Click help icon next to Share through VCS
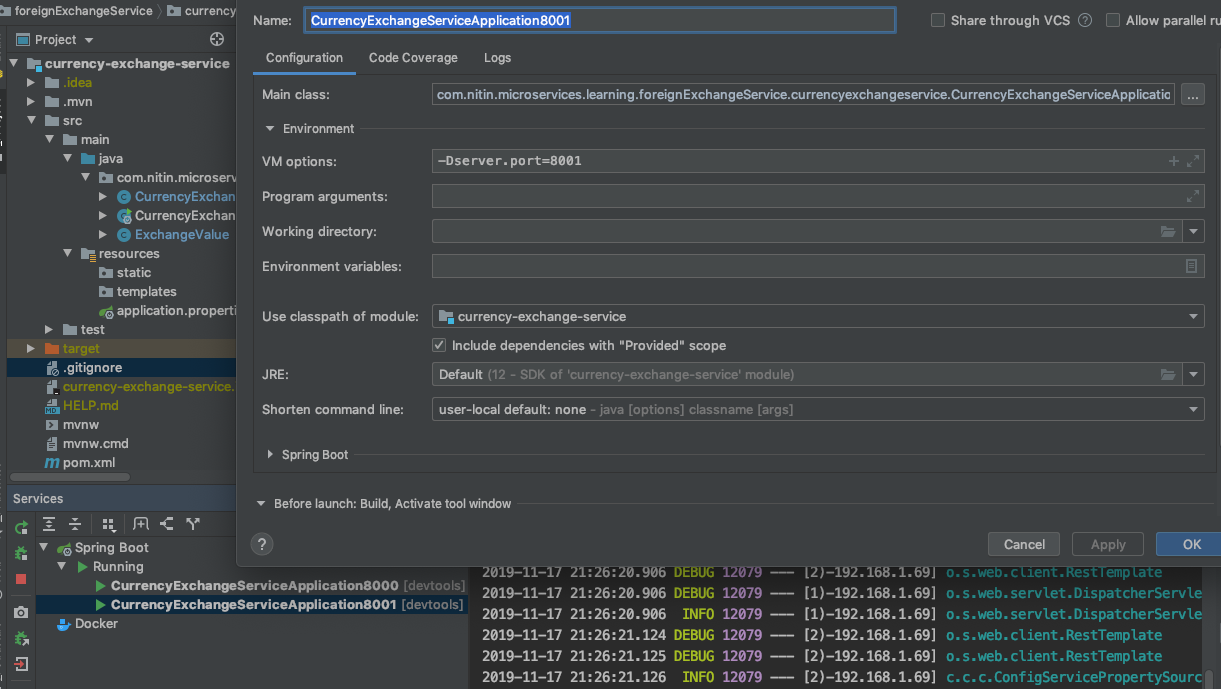This screenshot has height=689, width=1221. 1085,20
